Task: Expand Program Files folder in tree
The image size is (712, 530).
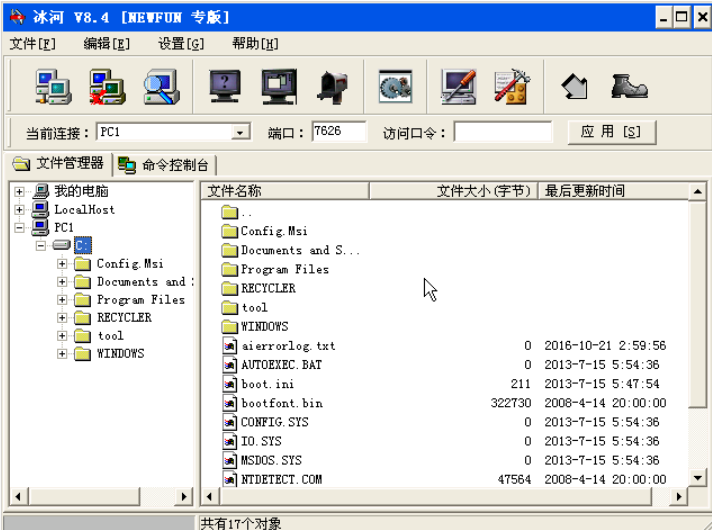Action: (62, 300)
